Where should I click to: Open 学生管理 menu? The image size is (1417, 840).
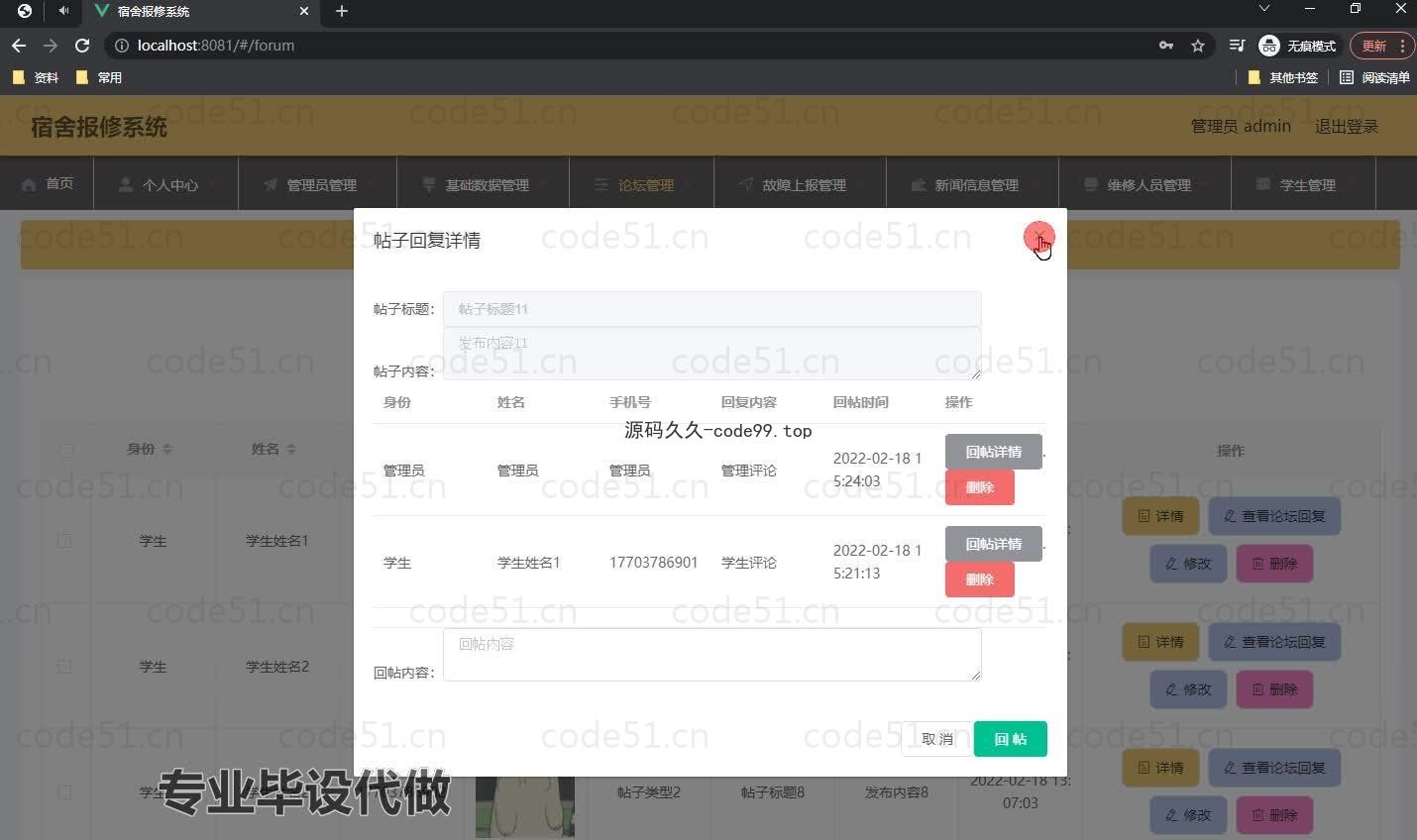click(1304, 184)
